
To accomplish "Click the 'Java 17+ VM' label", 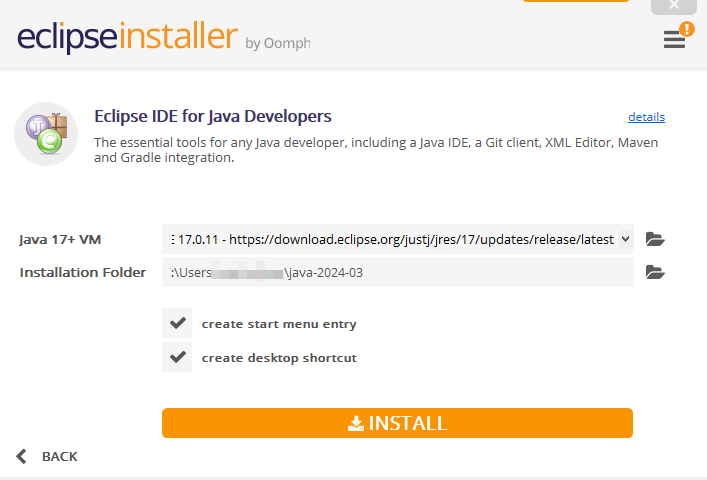I will (60, 239).
